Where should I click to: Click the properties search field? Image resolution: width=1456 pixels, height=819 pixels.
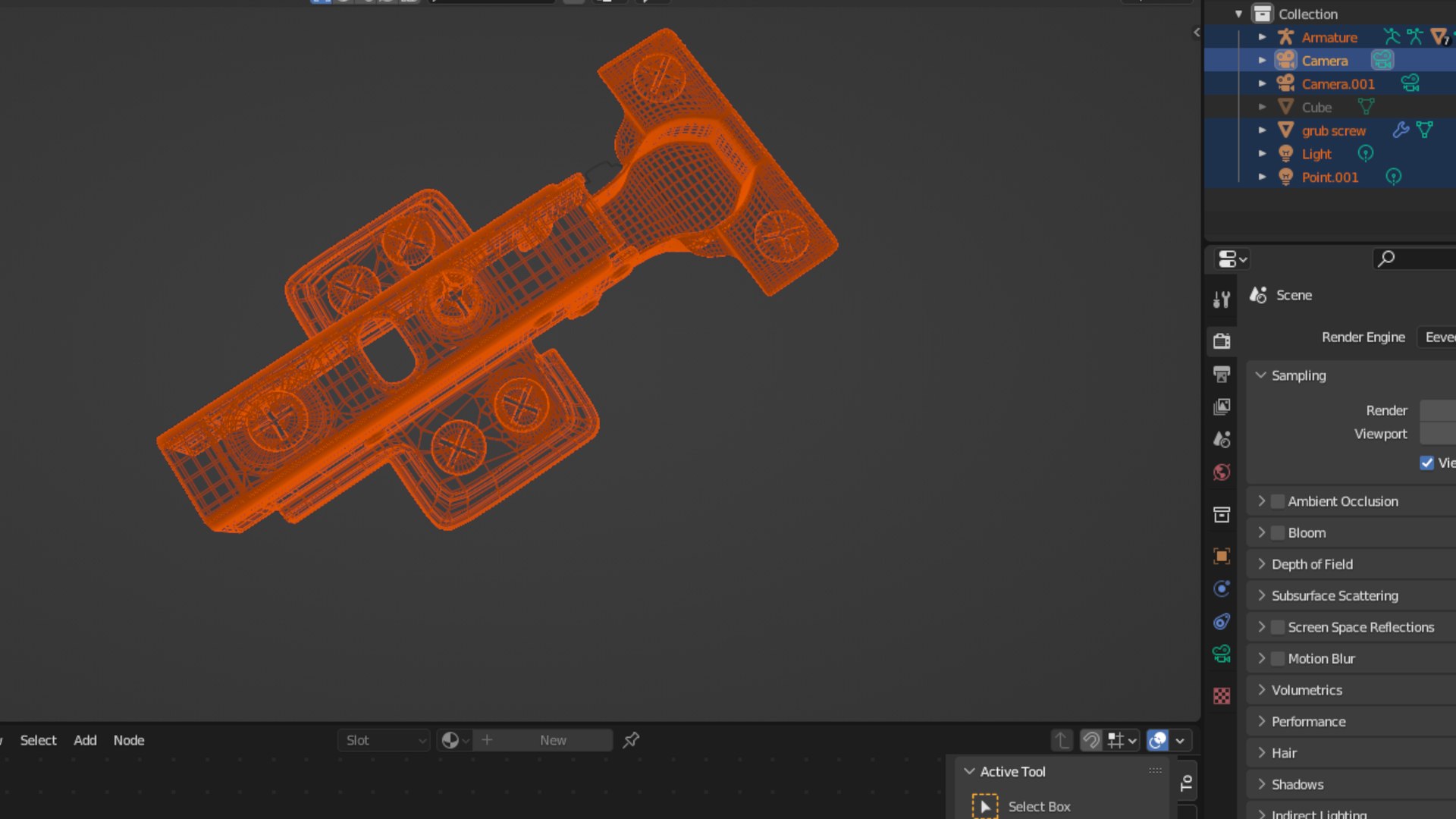click(1418, 259)
